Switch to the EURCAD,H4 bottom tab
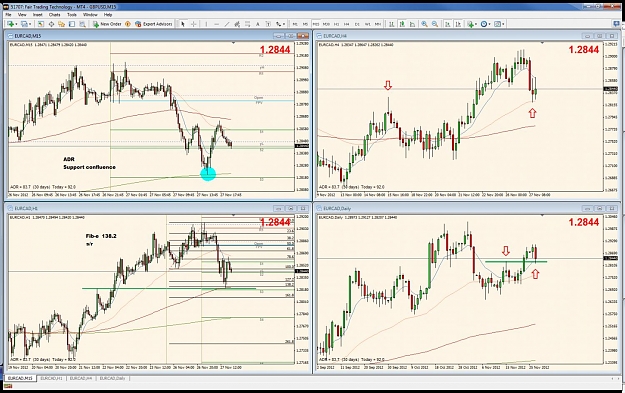Viewport: 625px width, 393px height. (81, 378)
